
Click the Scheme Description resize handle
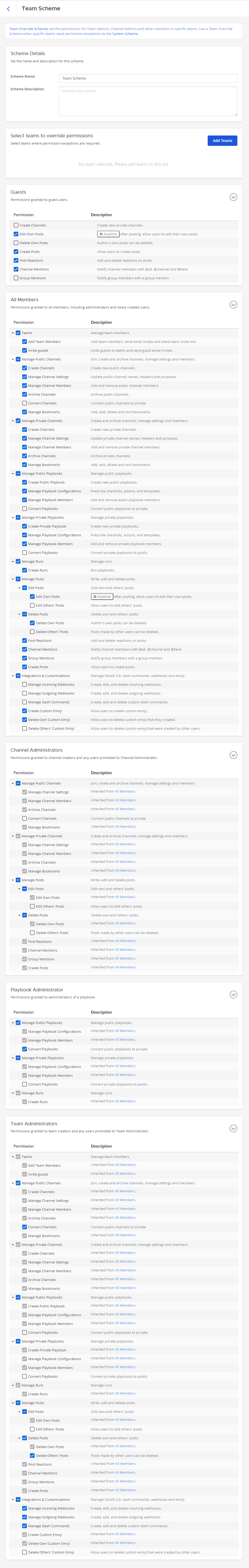[x=235, y=114]
